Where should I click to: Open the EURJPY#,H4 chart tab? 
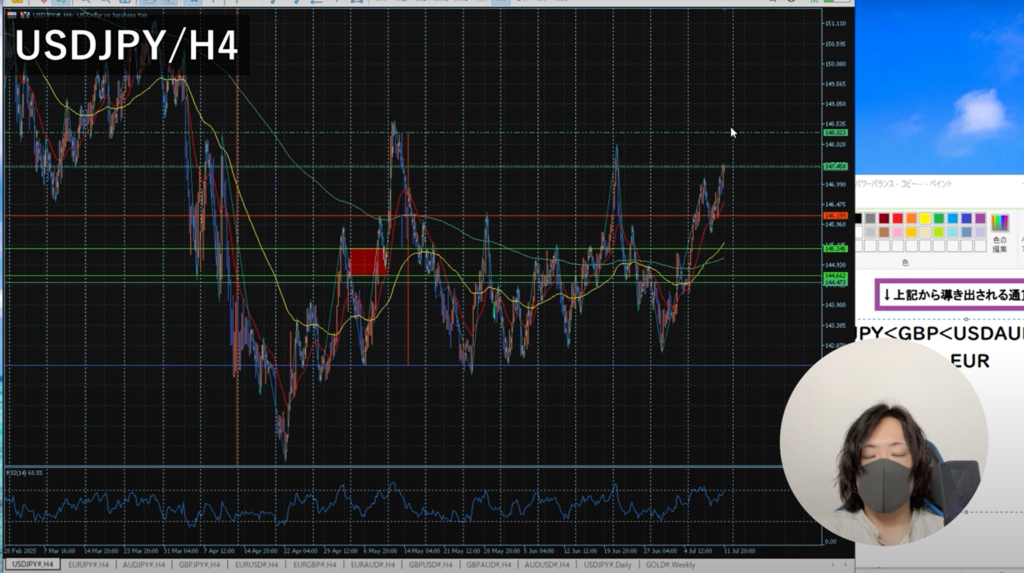point(88,565)
